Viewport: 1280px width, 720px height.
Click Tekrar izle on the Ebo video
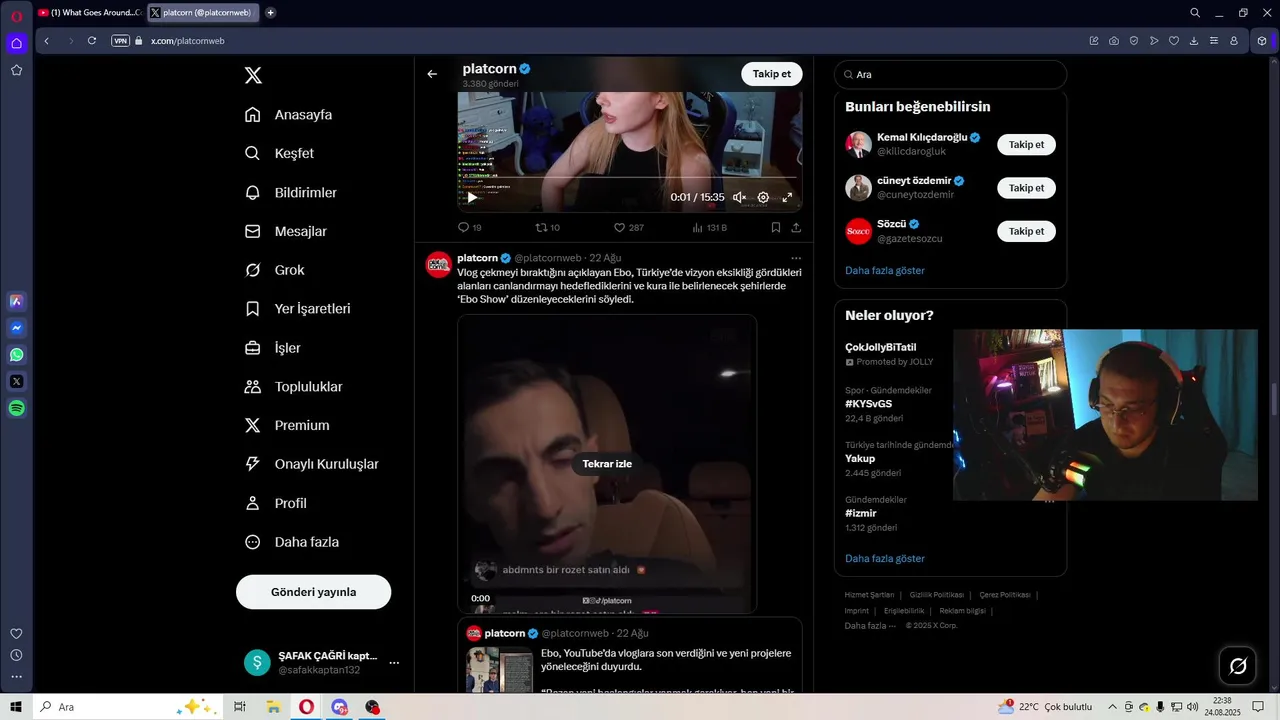pyautogui.click(x=607, y=464)
